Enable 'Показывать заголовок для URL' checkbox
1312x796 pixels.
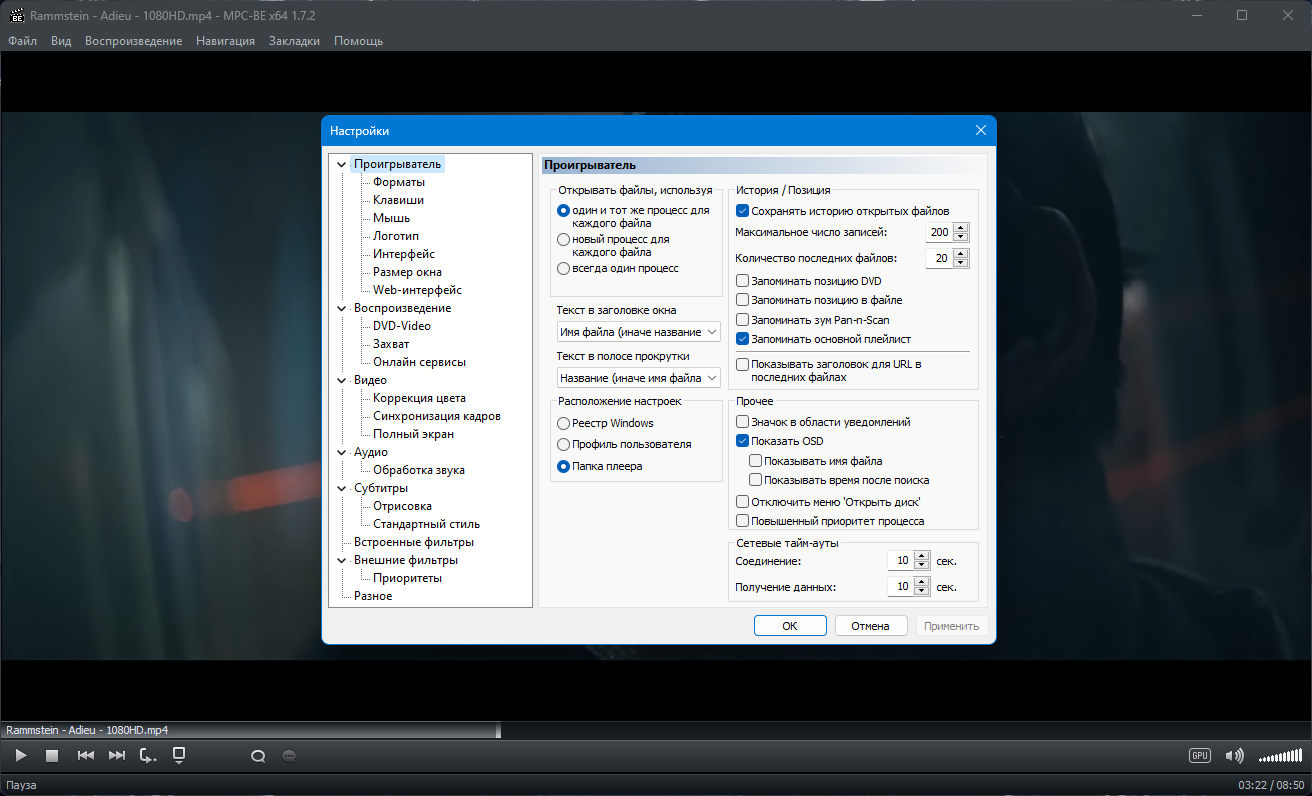(742, 365)
